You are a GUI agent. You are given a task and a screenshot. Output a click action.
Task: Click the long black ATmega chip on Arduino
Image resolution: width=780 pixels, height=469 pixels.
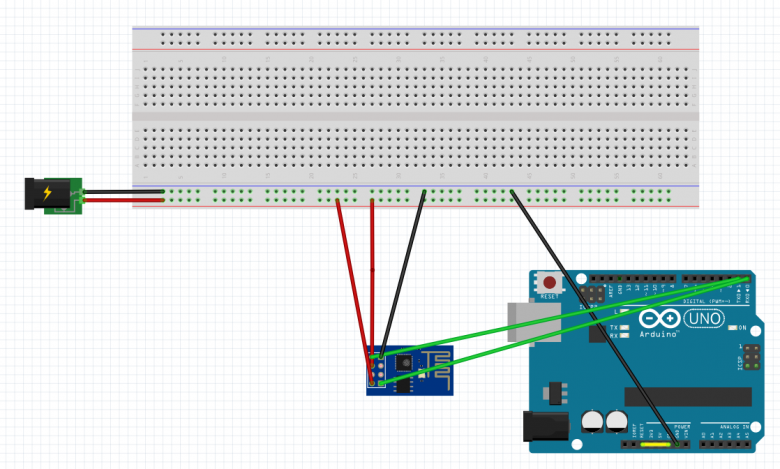click(x=682, y=397)
